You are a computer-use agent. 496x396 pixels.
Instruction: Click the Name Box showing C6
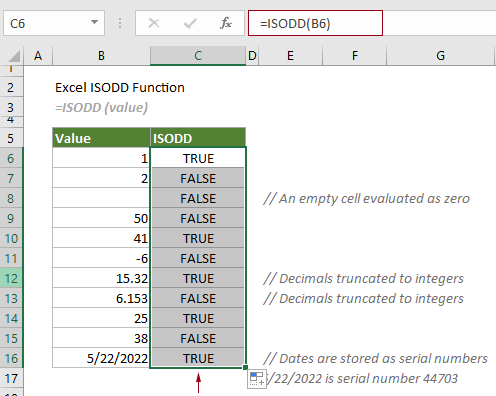(54, 23)
